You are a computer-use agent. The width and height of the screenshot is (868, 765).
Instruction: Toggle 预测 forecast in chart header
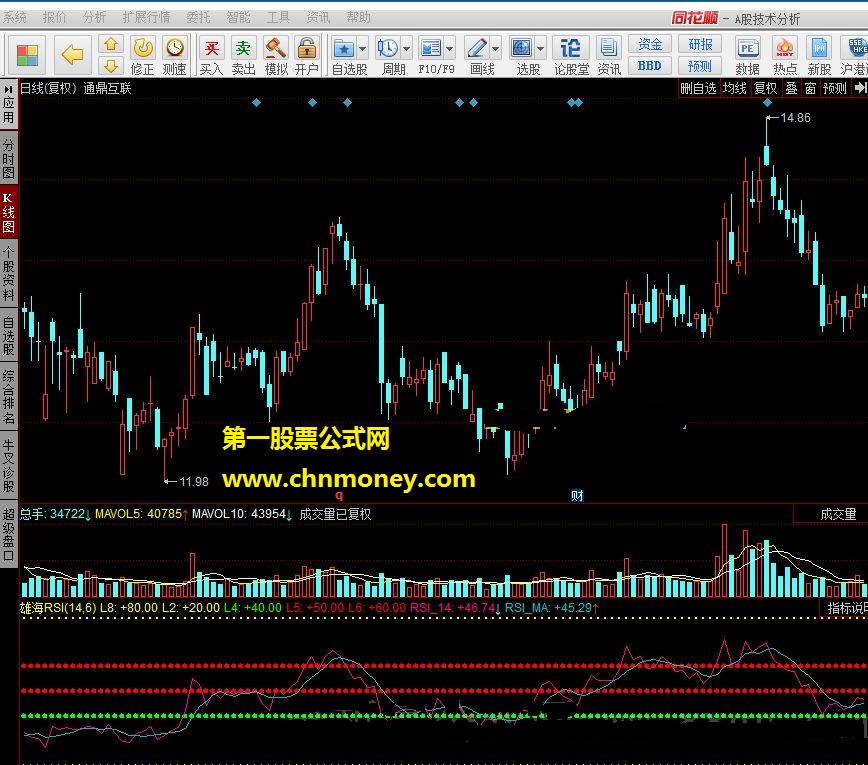click(x=835, y=88)
